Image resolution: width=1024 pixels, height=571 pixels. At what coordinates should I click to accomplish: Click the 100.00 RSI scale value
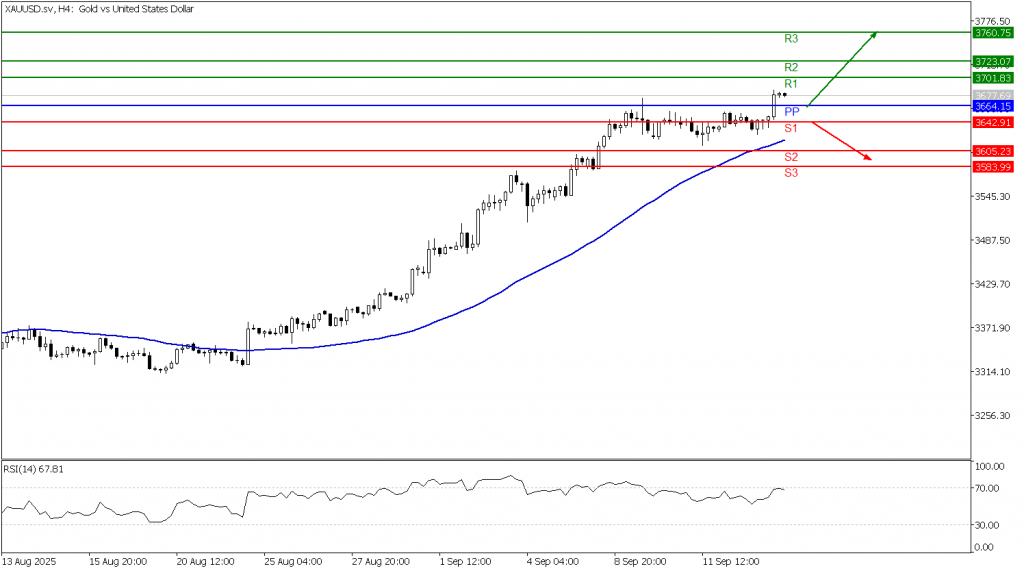coord(989,466)
